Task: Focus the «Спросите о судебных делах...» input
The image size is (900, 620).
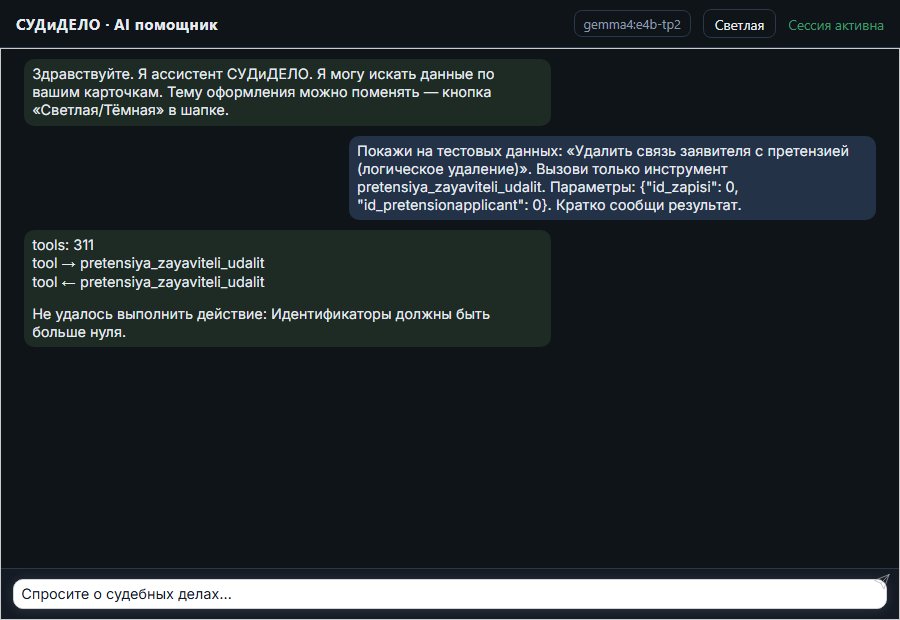Action: click(449, 594)
